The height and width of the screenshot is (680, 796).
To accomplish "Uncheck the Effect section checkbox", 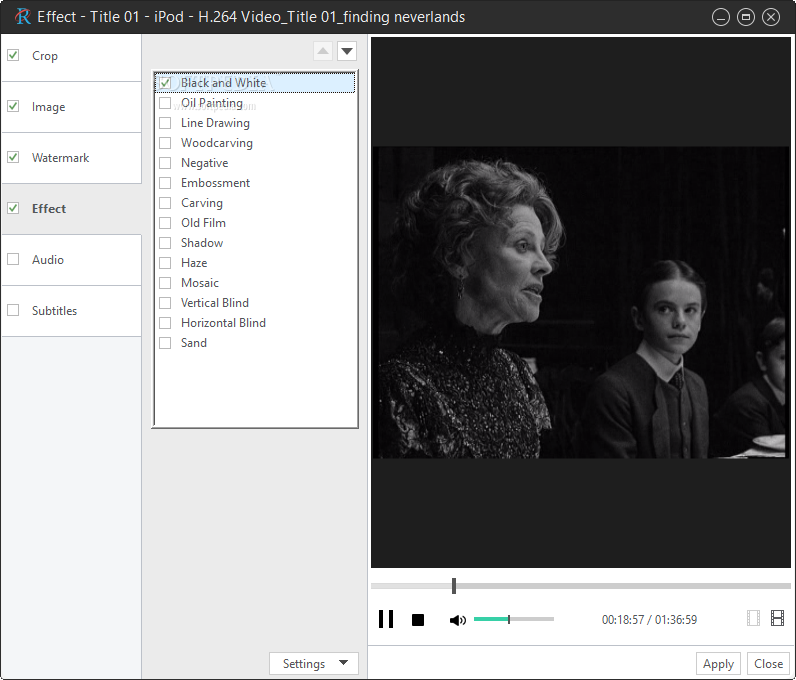I will click(13, 208).
